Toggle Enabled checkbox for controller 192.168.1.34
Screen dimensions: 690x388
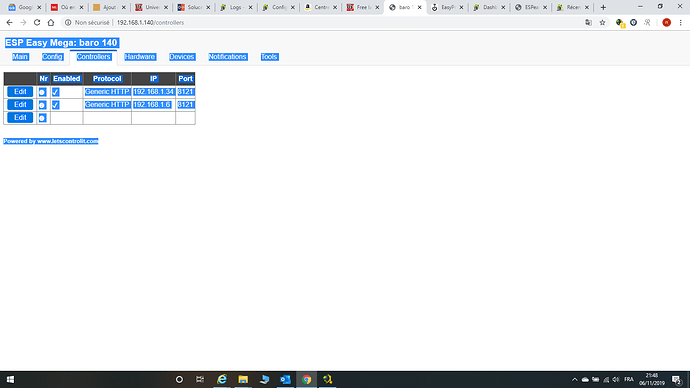click(55, 92)
